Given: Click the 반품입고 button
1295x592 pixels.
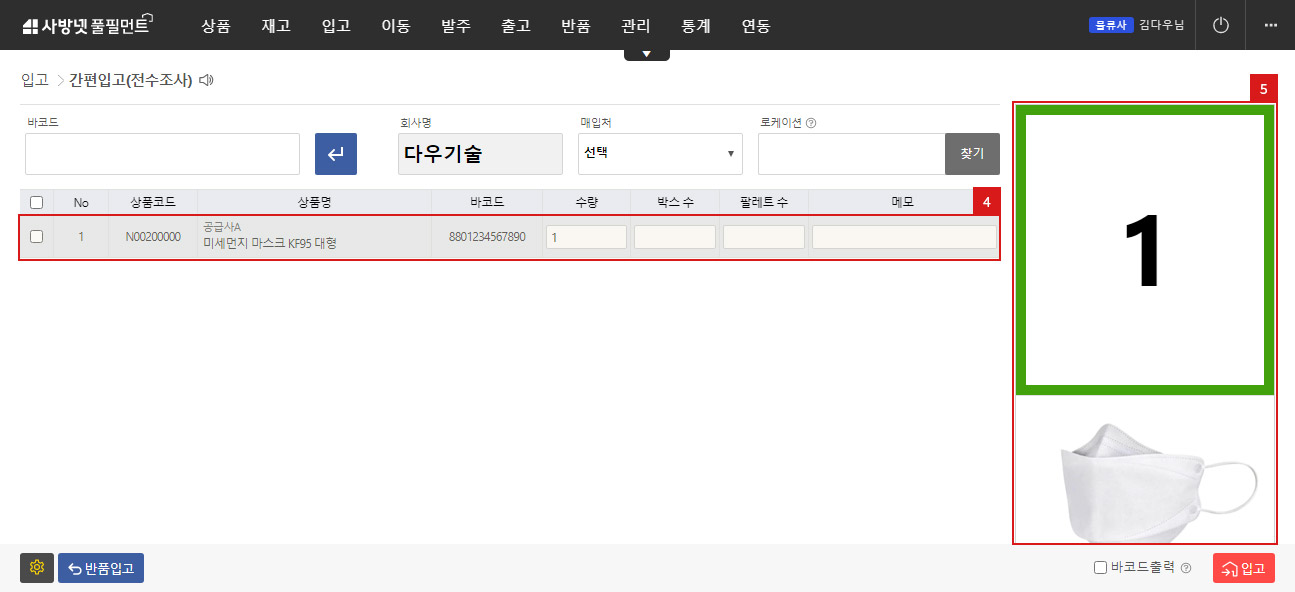Looking at the screenshot, I should 100,567.
